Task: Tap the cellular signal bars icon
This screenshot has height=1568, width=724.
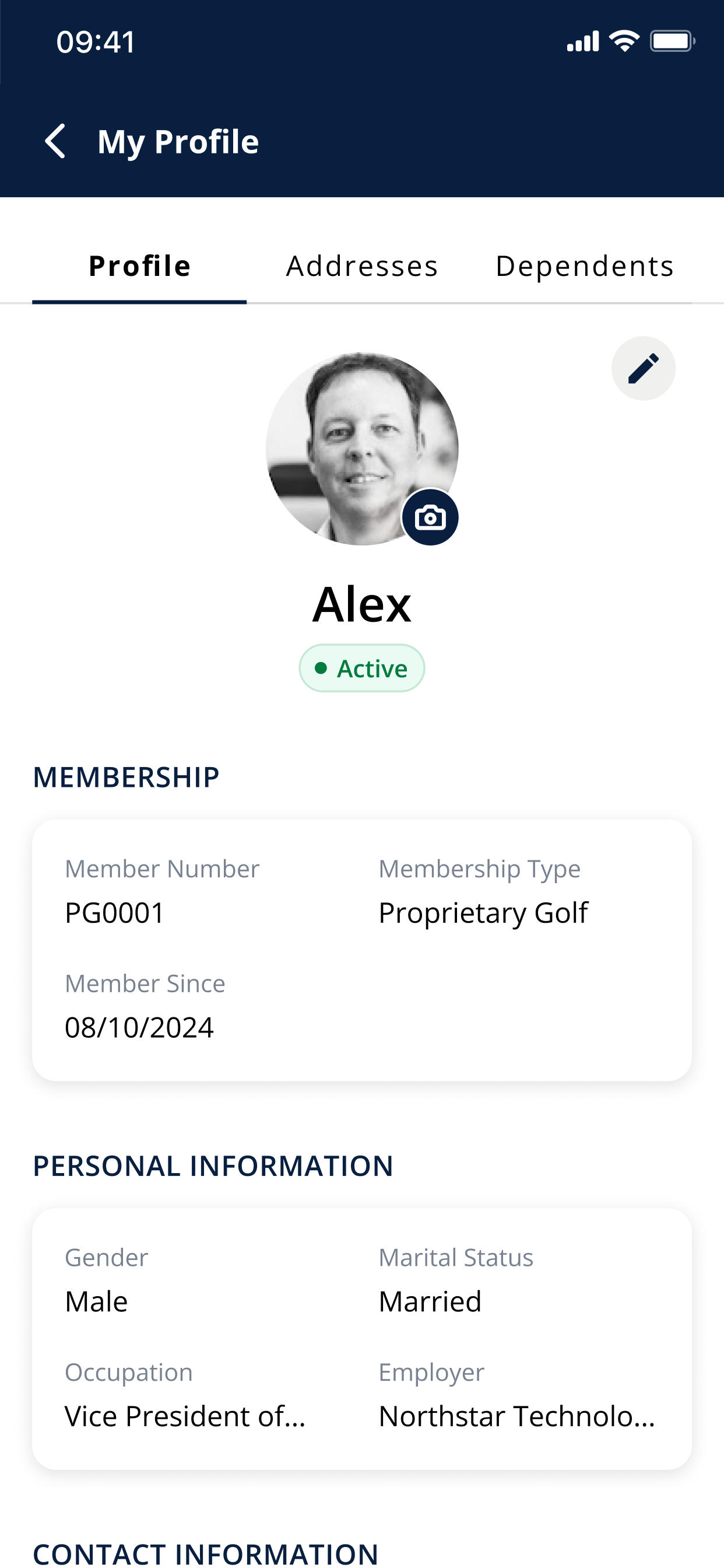Action: [x=583, y=41]
